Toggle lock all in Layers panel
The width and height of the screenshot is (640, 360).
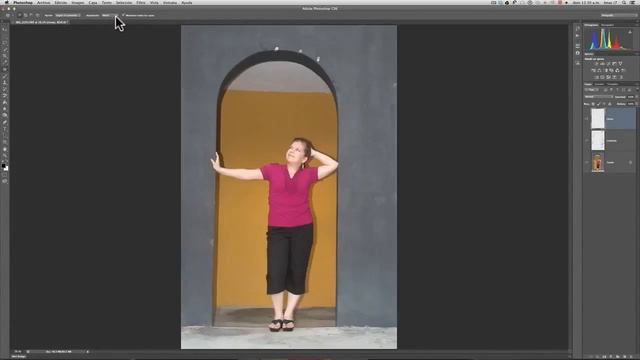point(610,104)
